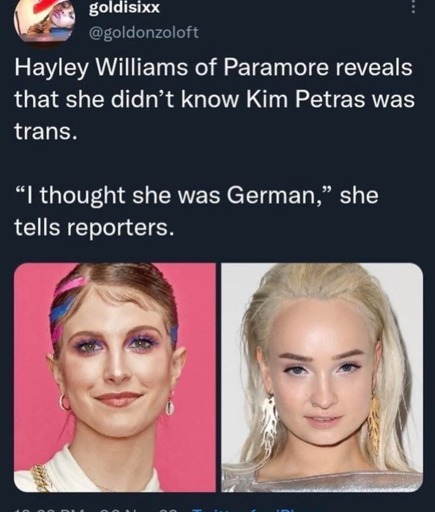Screen dimensions: 435x512
Task: Click the tweet timestamp below the photos
Action: pyautogui.click(x=52, y=509)
